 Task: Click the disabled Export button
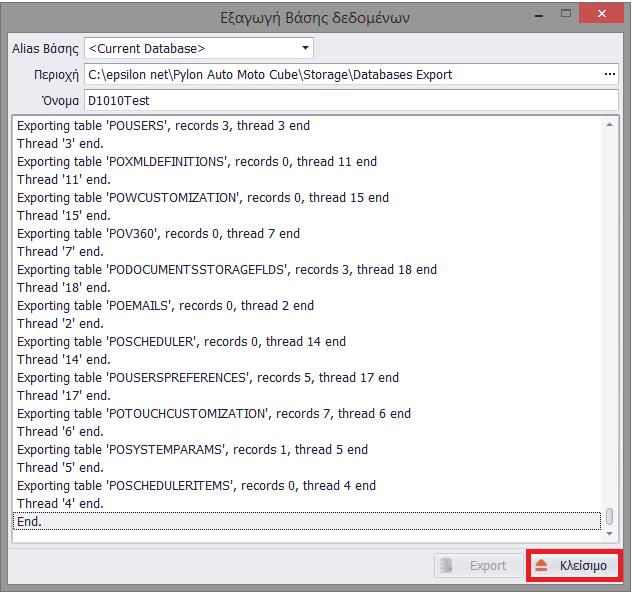479,565
